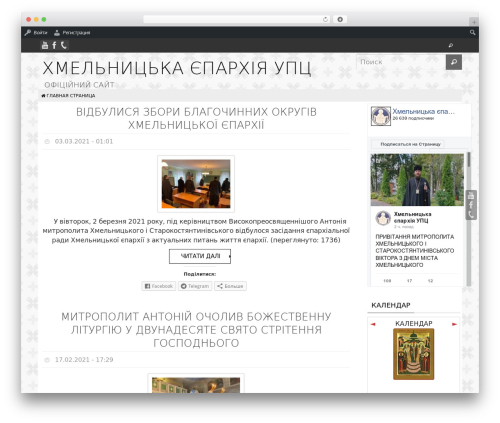Viewport: 500px width, 423px height.
Task: Open the Facebook icon in dark toolbar
Action: pos(54,45)
